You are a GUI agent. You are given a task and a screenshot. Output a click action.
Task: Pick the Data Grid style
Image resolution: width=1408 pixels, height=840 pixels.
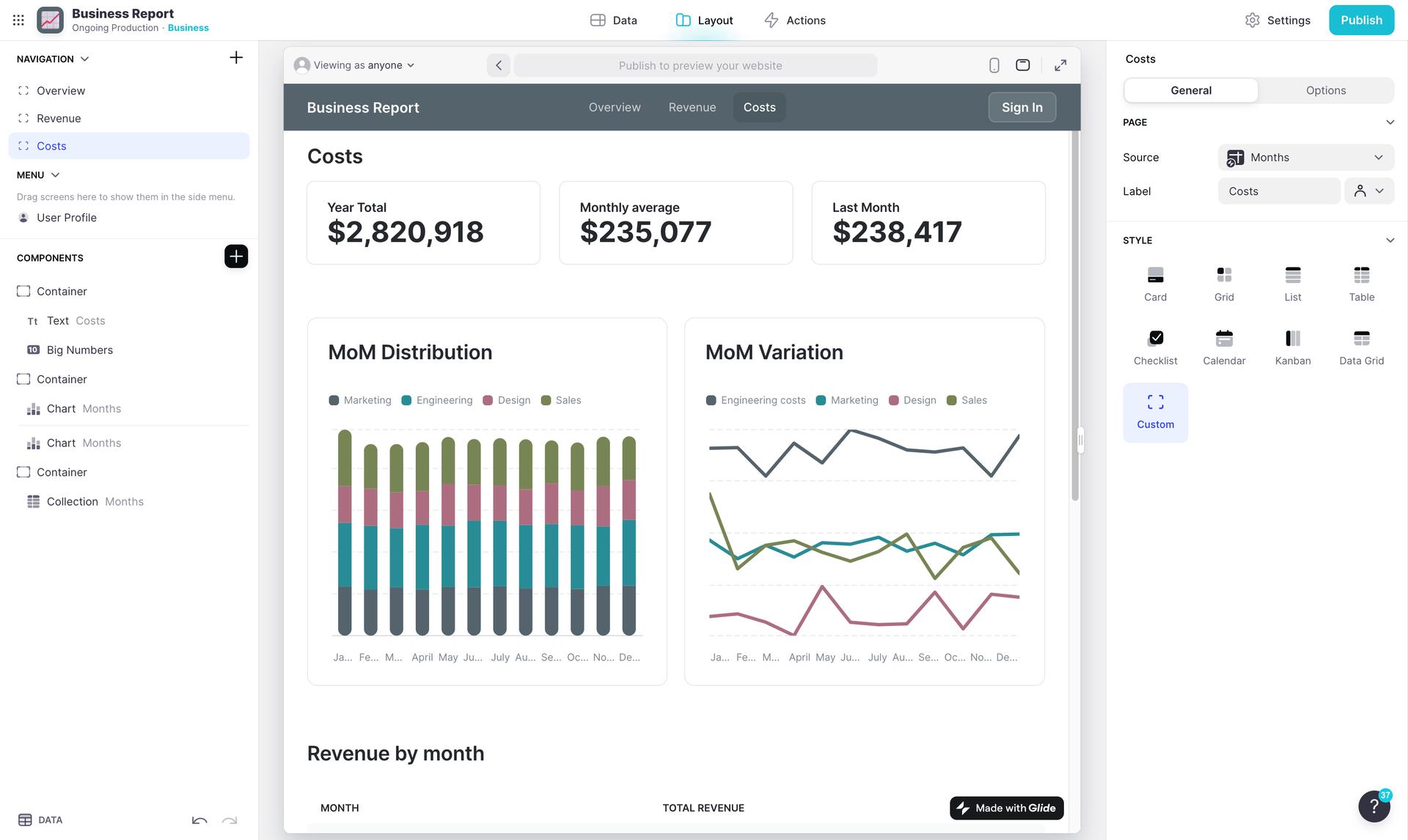pyautogui.click(x=1361, y=339)
